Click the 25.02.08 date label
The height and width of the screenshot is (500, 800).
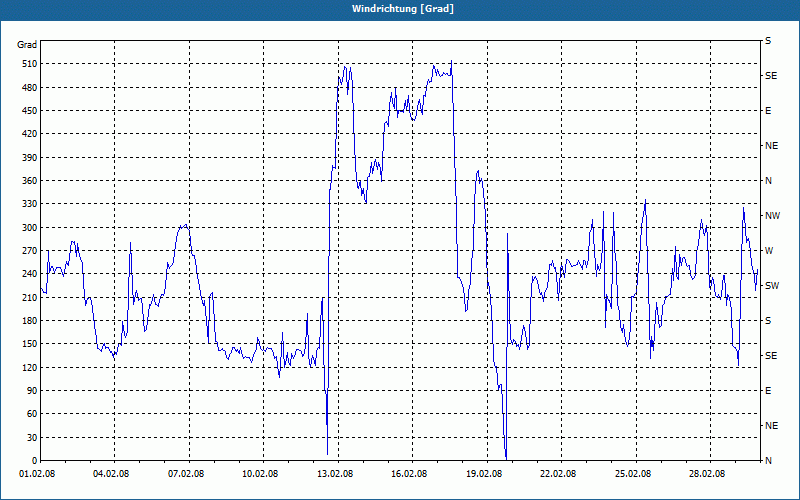pyautogui.click(x=633, y=474)
